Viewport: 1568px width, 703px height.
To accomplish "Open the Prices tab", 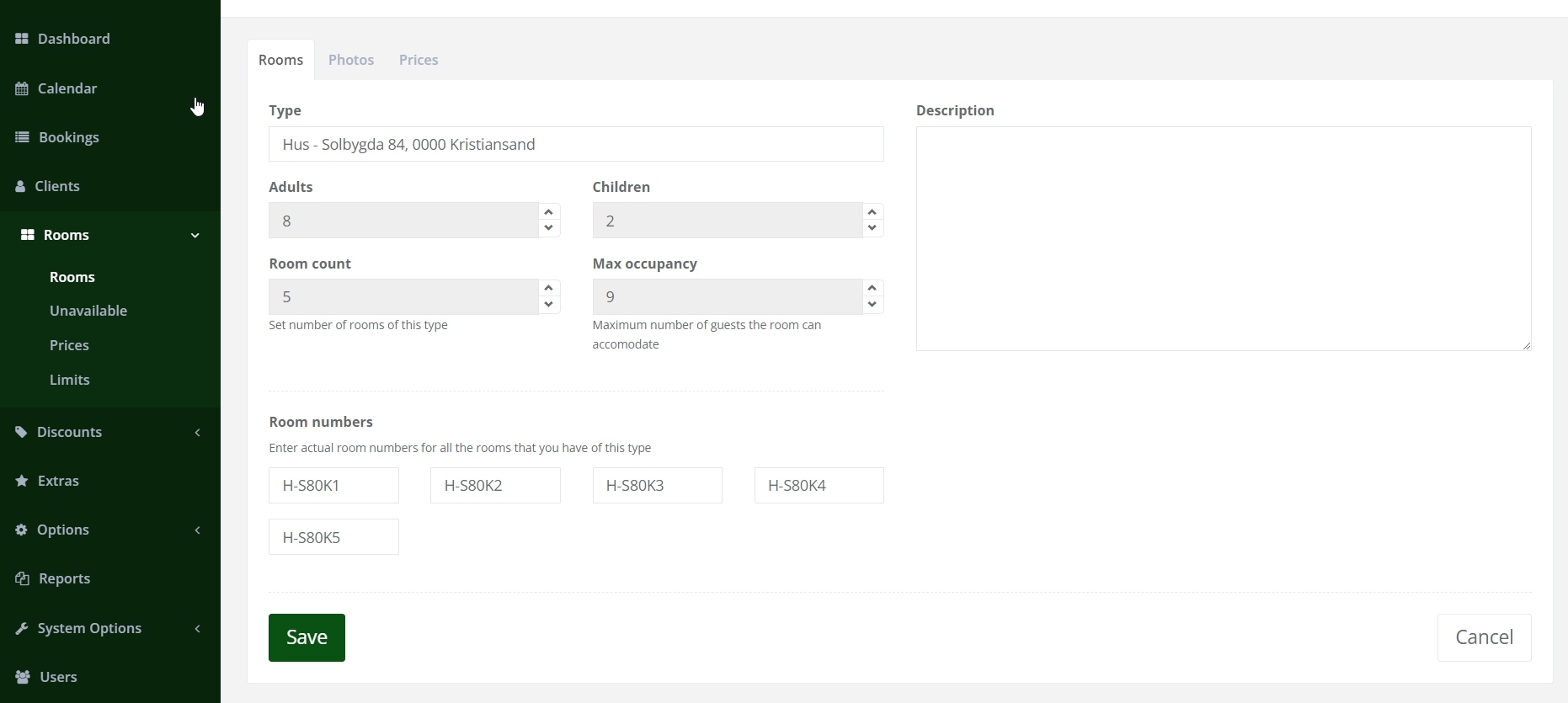I will point(419,60).
